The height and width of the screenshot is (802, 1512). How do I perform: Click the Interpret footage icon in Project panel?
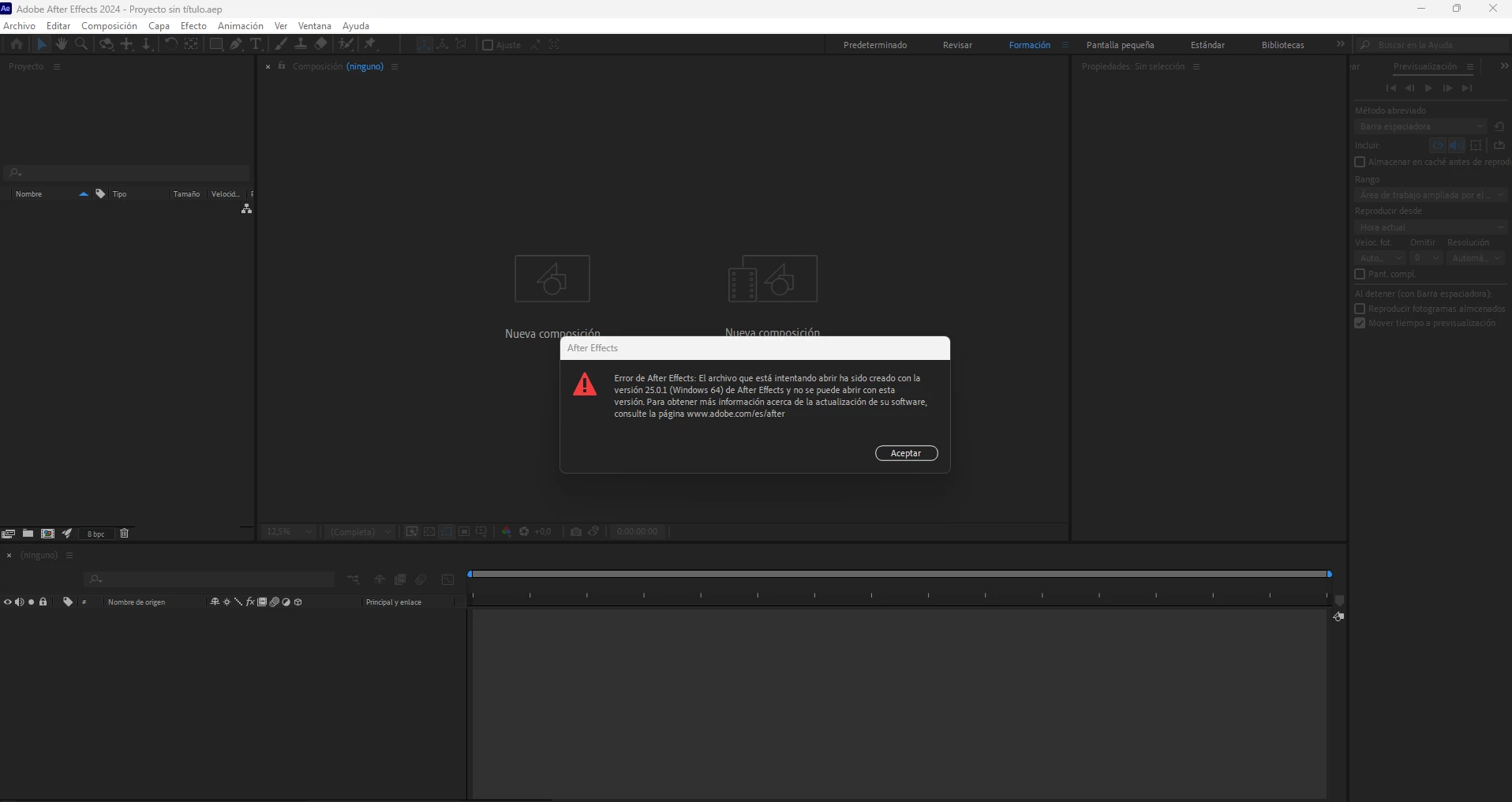tap(9, 534)
